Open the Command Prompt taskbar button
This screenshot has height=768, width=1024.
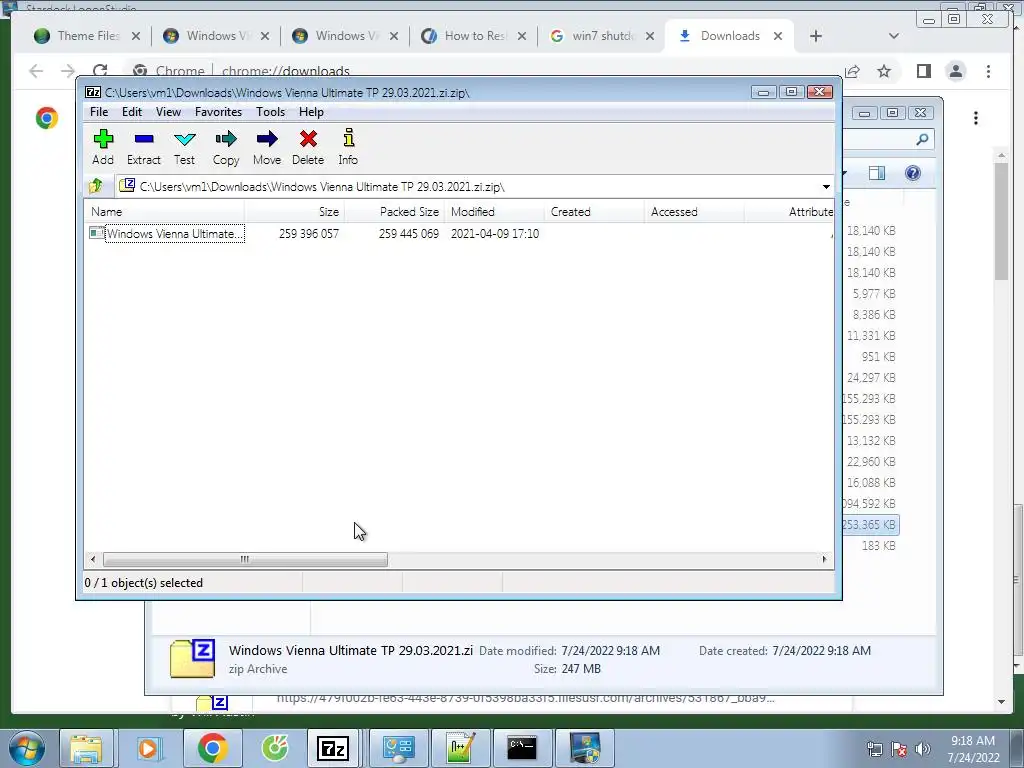pos(522,748)
